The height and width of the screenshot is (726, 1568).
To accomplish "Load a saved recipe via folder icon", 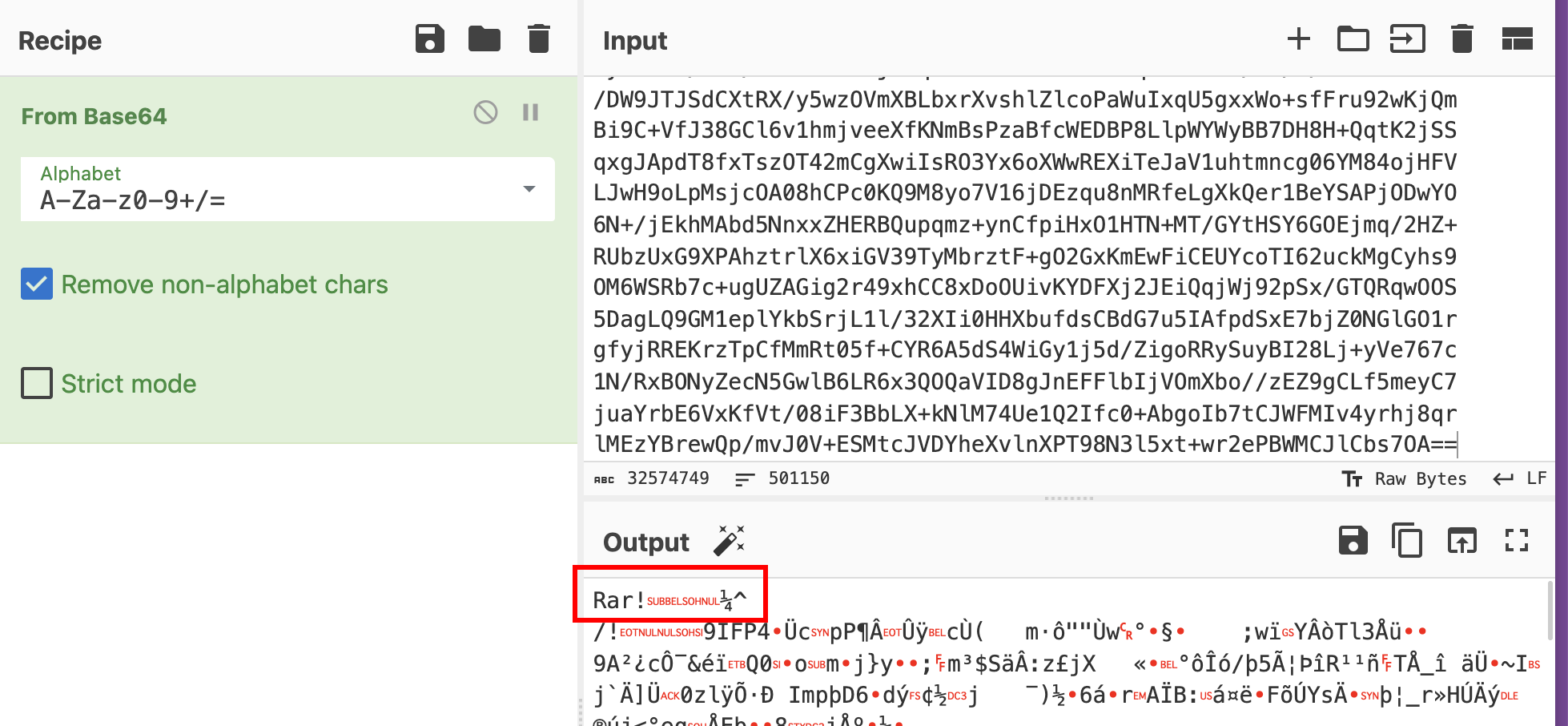I will (x=484, y=38).
